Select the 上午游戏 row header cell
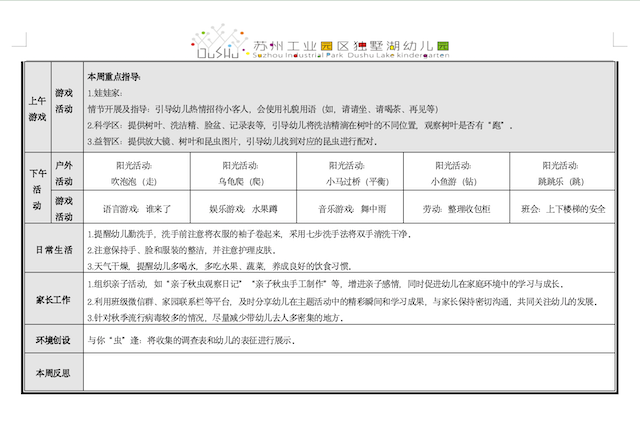 [36, 109]
